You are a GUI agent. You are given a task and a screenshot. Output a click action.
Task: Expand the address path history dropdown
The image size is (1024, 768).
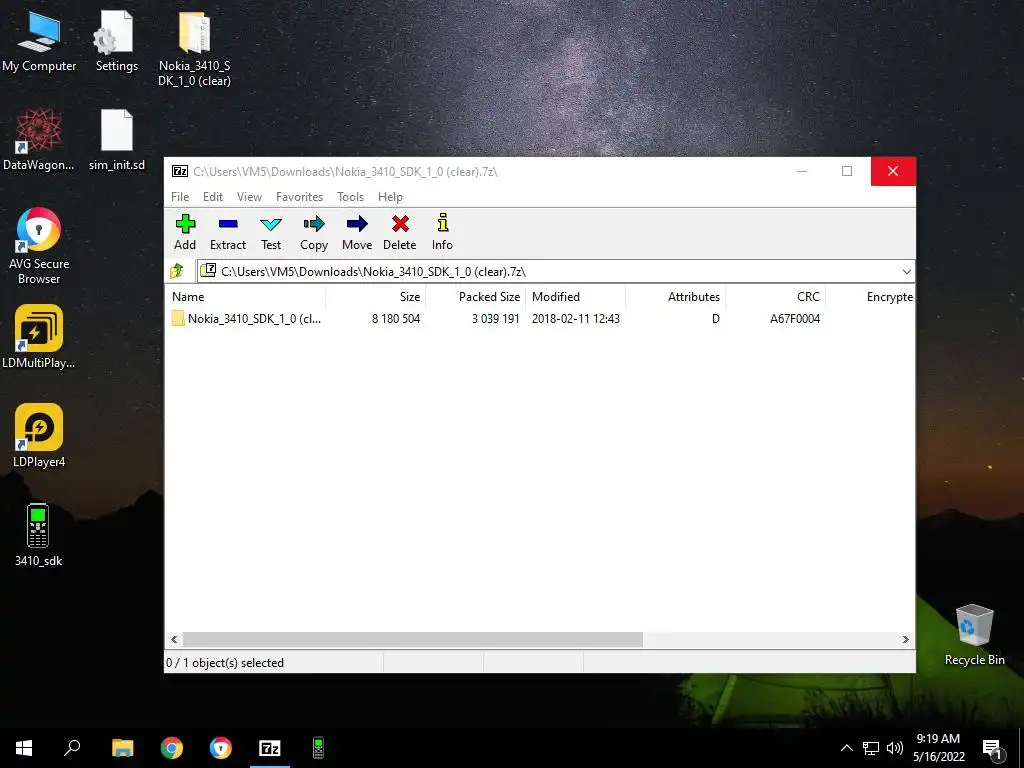[906, 272]
